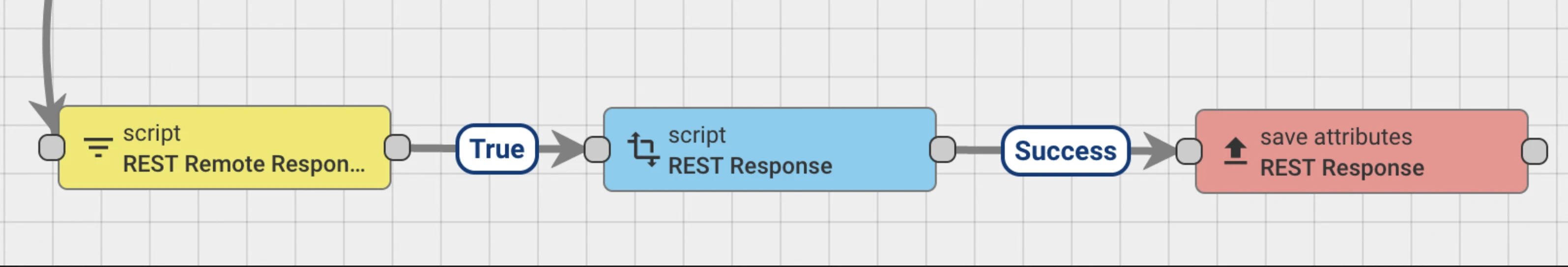Select the red save attributes node

pyautogui.click(x=1362, y=152)
